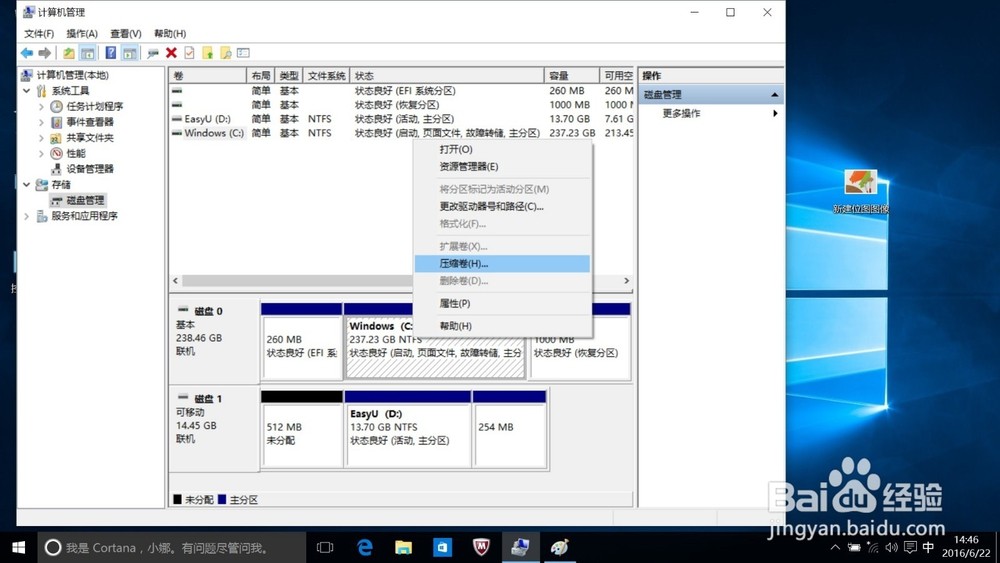Launch Edge browser from the taskbar
The image size is (1000, 563).
tap(365, 548)
